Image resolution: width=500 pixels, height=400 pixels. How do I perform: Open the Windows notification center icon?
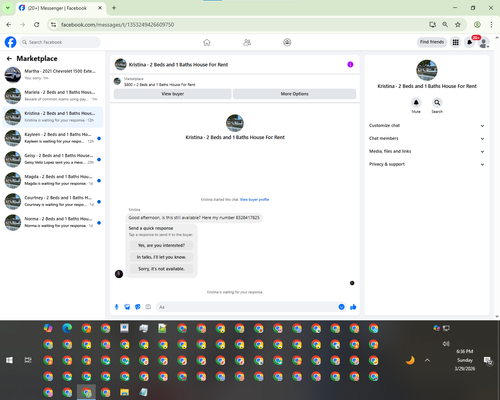(488, 360)
